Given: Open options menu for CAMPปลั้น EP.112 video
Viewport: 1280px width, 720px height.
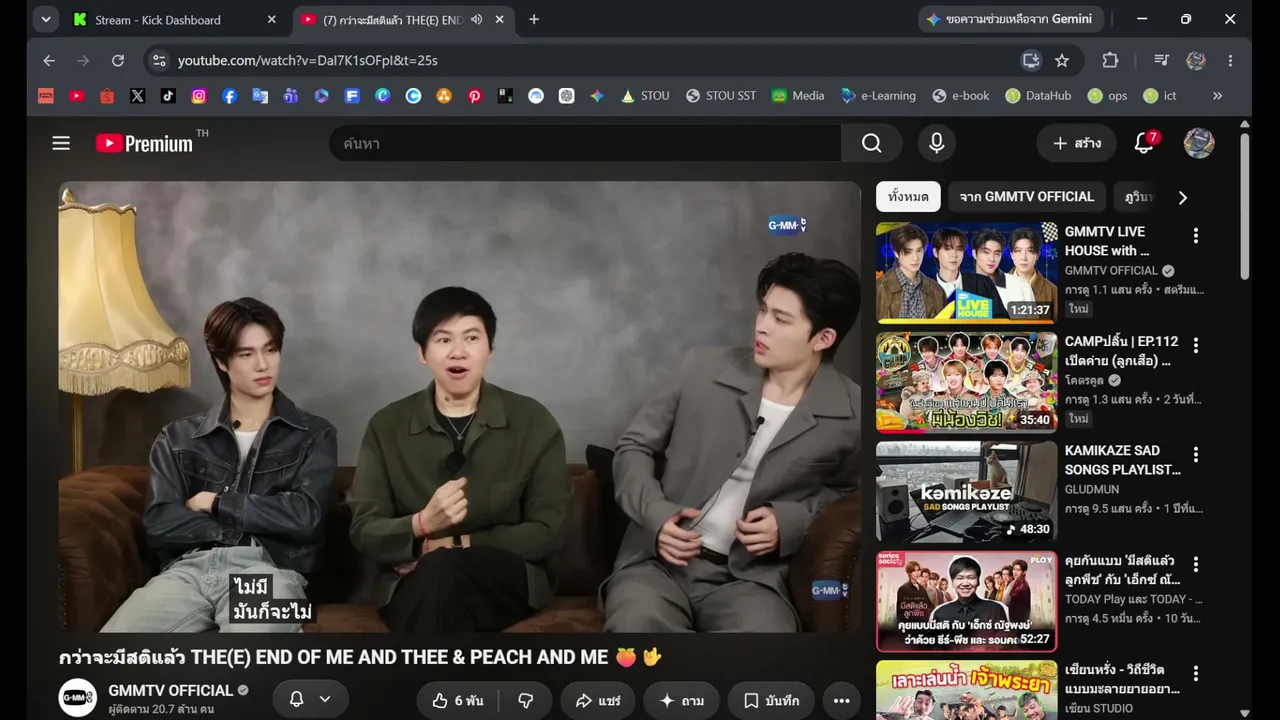Looking at the screenshot, I should pos(1195,346).
